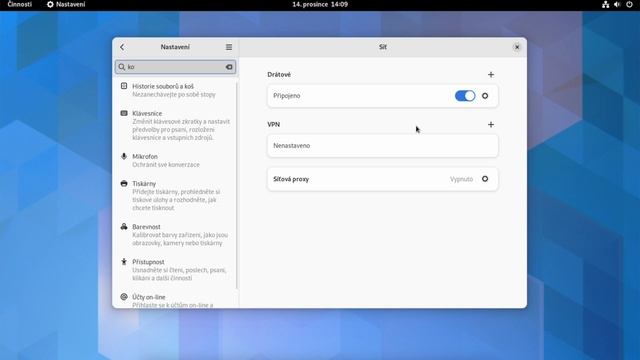
Task: Click the accessibility icon beside Přístupnost
Action: pos(124,262)
